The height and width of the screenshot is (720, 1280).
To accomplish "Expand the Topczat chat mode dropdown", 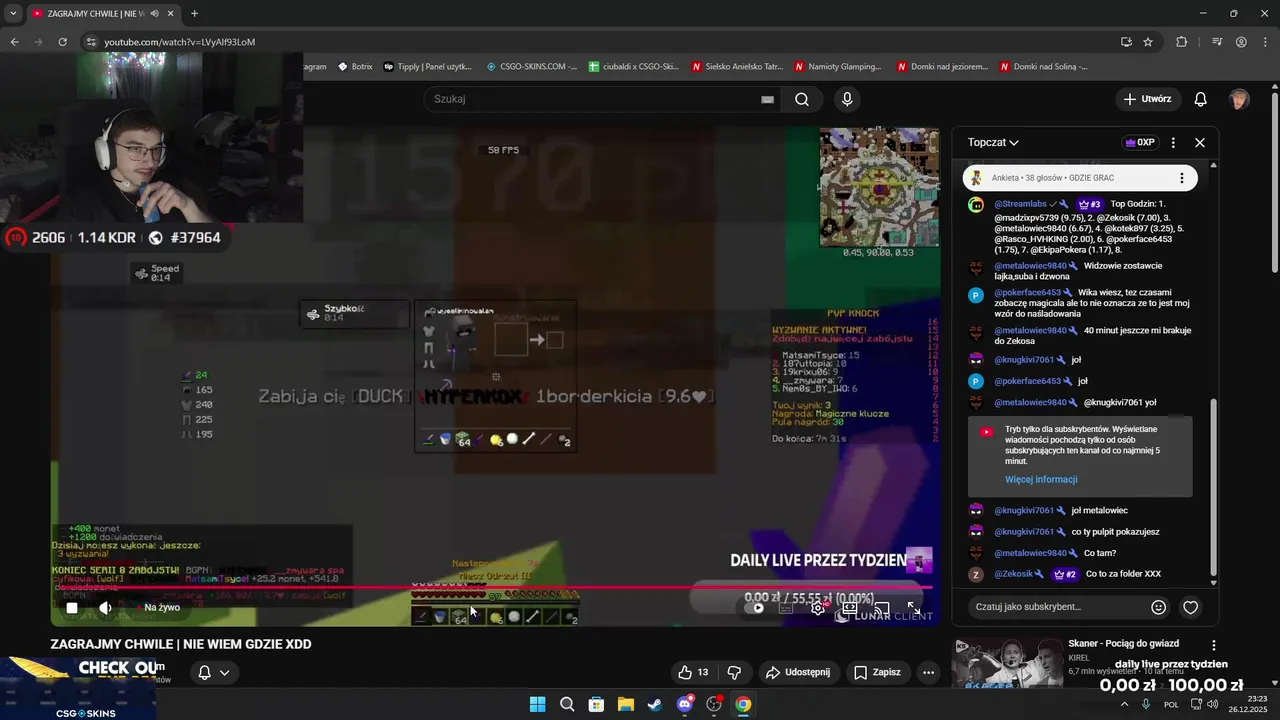I will [993, 142].
